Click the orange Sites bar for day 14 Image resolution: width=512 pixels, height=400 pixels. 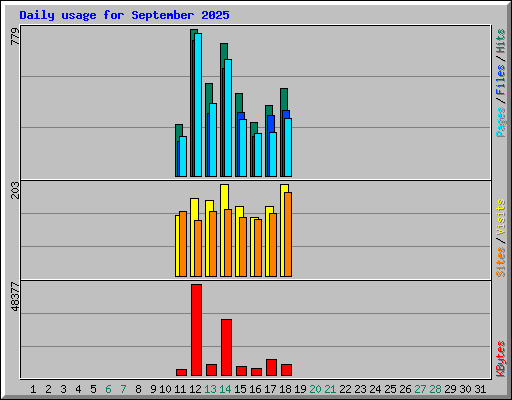point(228,243)
